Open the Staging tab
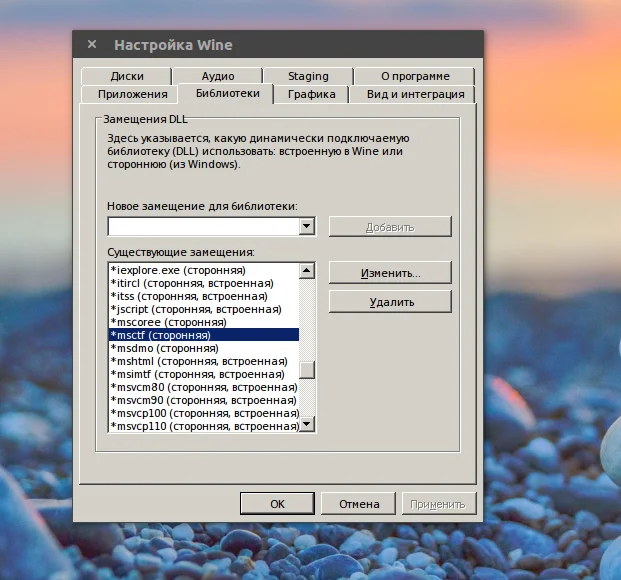Screen dimensions: 621x580 308,76
